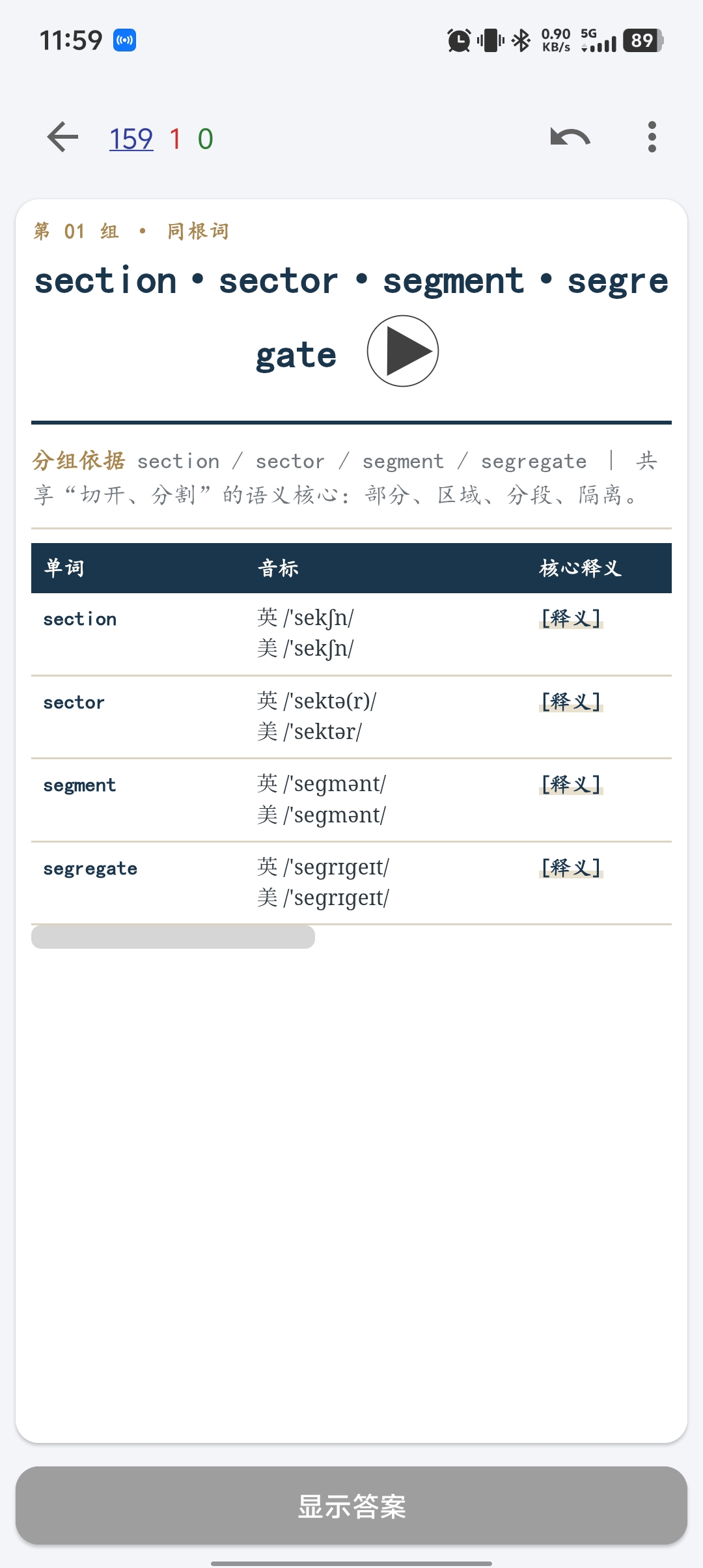
Task: Reveal the hidden definition for sector
Action: [x=571, y=701]
